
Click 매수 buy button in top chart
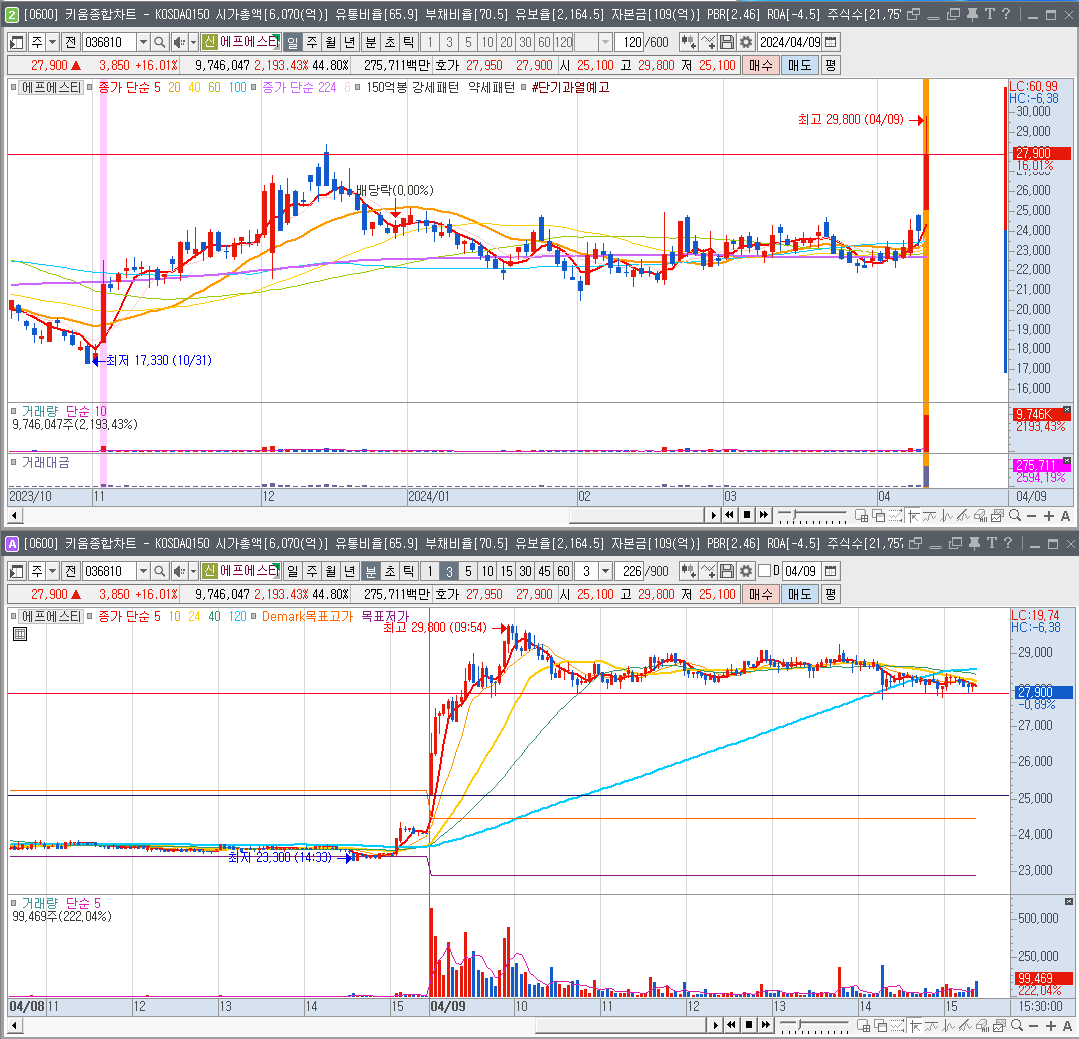(x=760, y=65)
